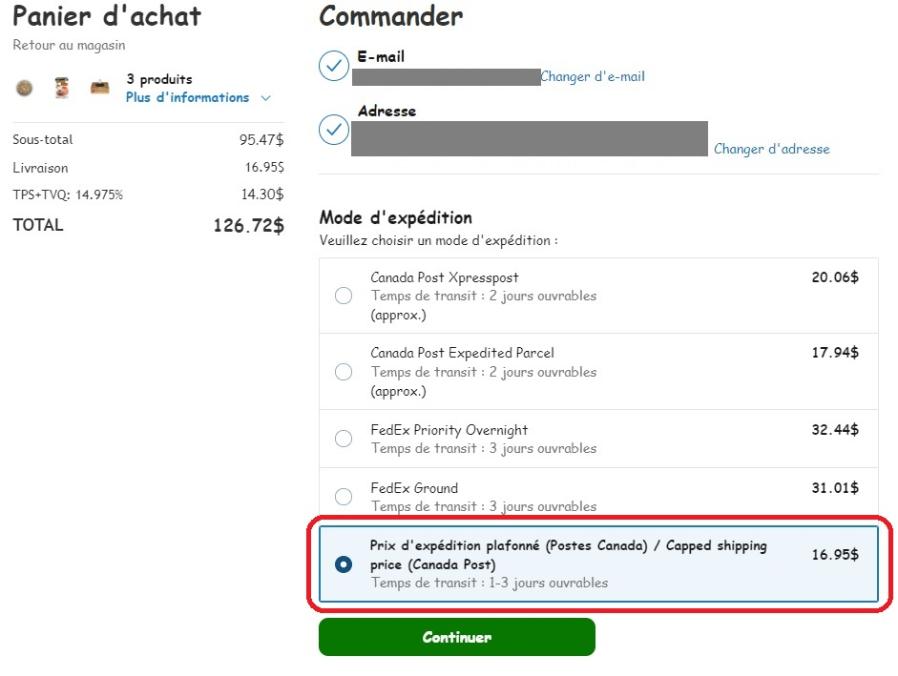The height and width of the screenshot is (676, 898).
Task: Open the second product thumbnail (jar)
Action: 62,88
